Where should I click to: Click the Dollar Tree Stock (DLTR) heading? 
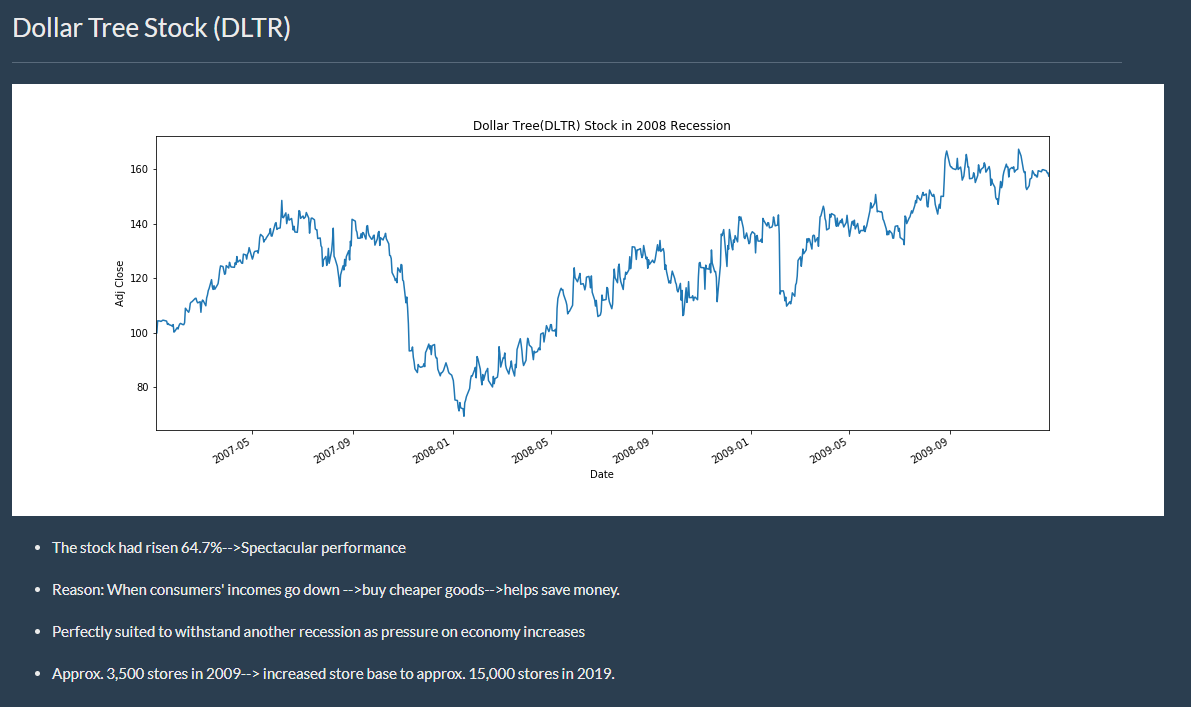pos(152,28)
